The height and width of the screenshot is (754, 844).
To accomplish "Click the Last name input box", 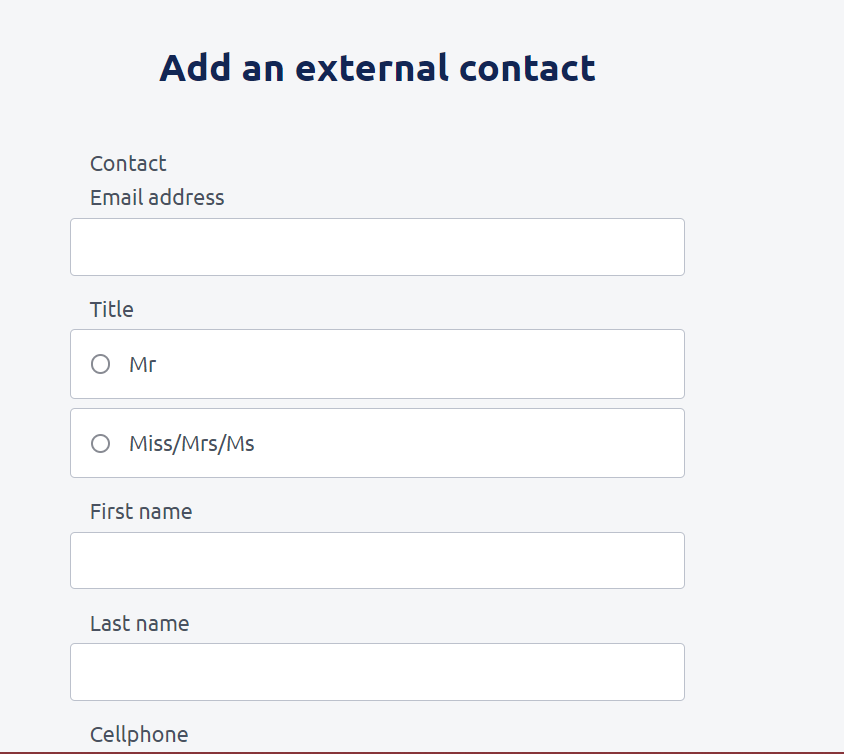I will pyautogui.click(x=377, y=672).
